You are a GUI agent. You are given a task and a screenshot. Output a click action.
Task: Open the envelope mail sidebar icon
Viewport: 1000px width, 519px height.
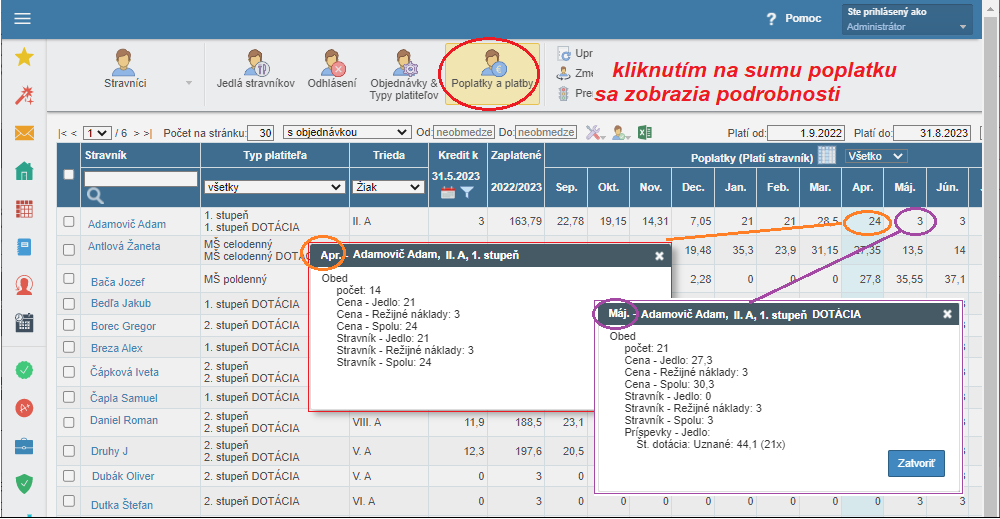(24, 133)
